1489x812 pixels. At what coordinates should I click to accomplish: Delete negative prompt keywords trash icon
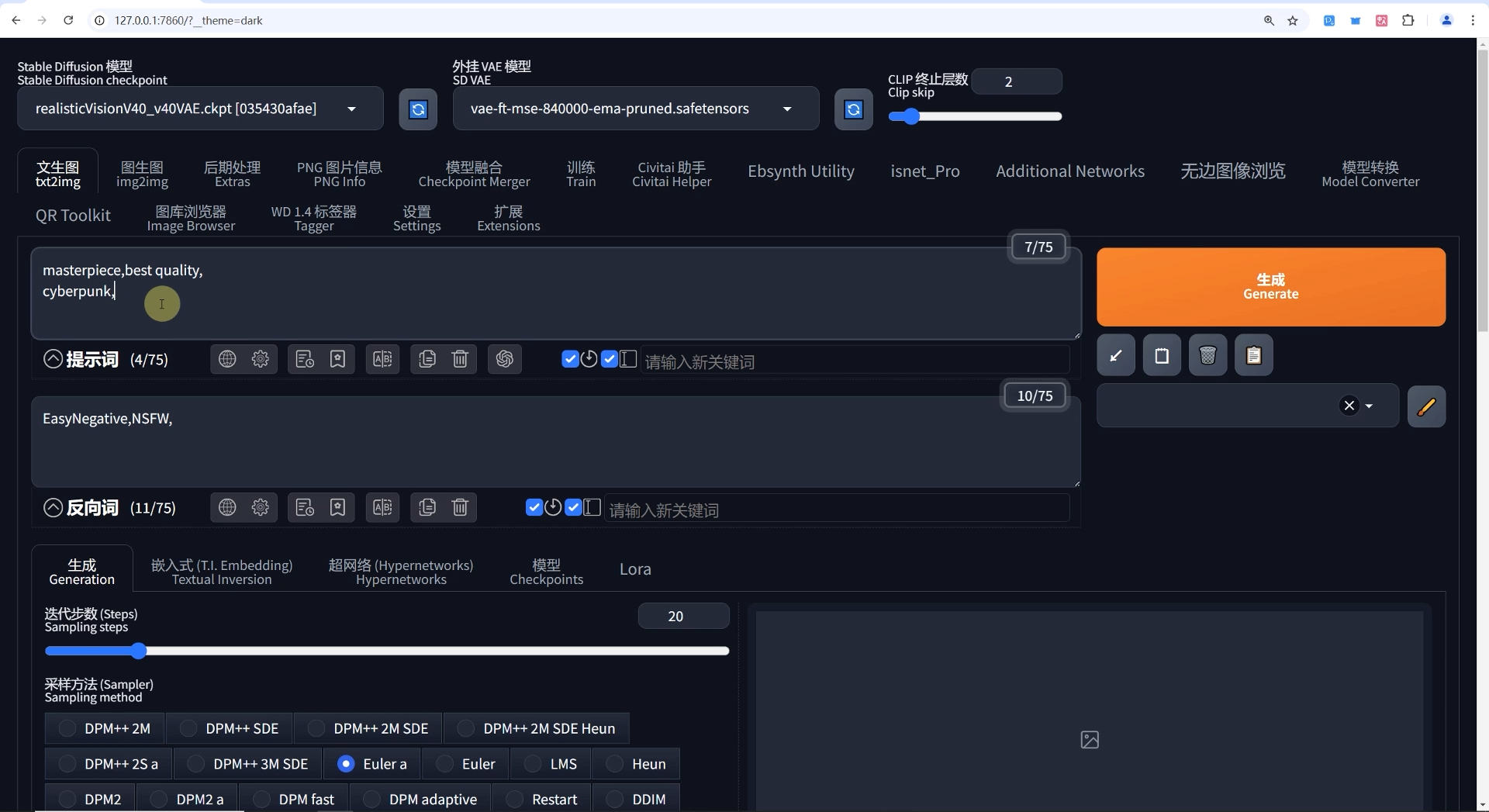[x=460, y=507]
